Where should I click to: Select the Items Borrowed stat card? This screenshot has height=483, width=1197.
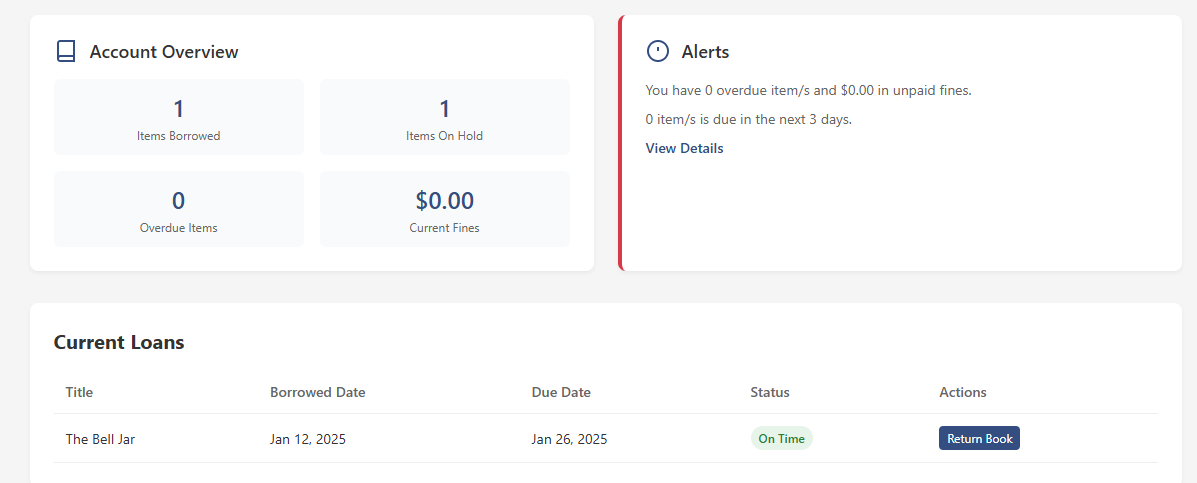coord(179,117)
